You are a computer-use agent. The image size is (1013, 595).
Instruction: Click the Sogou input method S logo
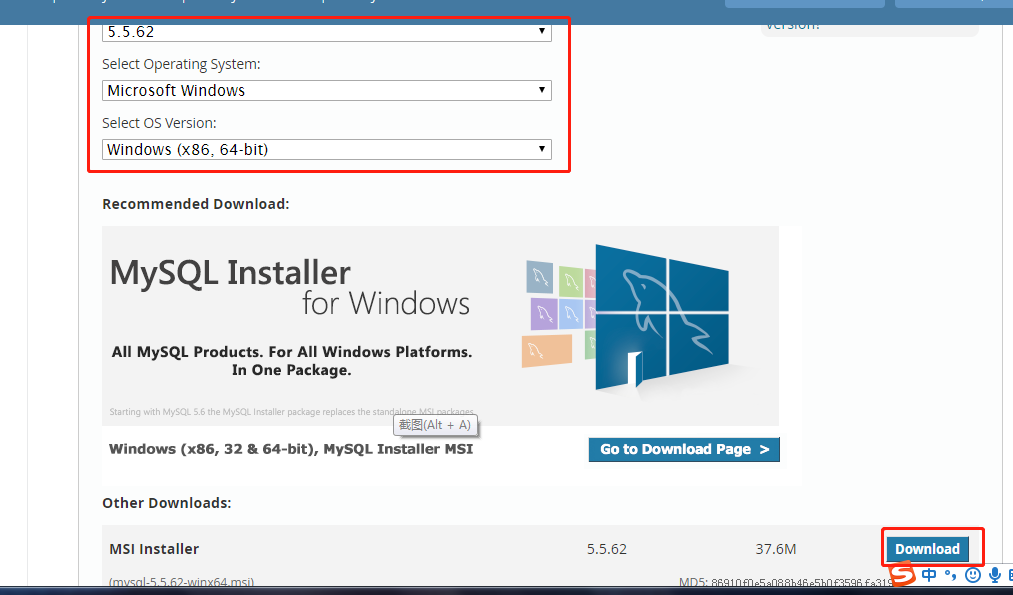[x=903, y=575]
